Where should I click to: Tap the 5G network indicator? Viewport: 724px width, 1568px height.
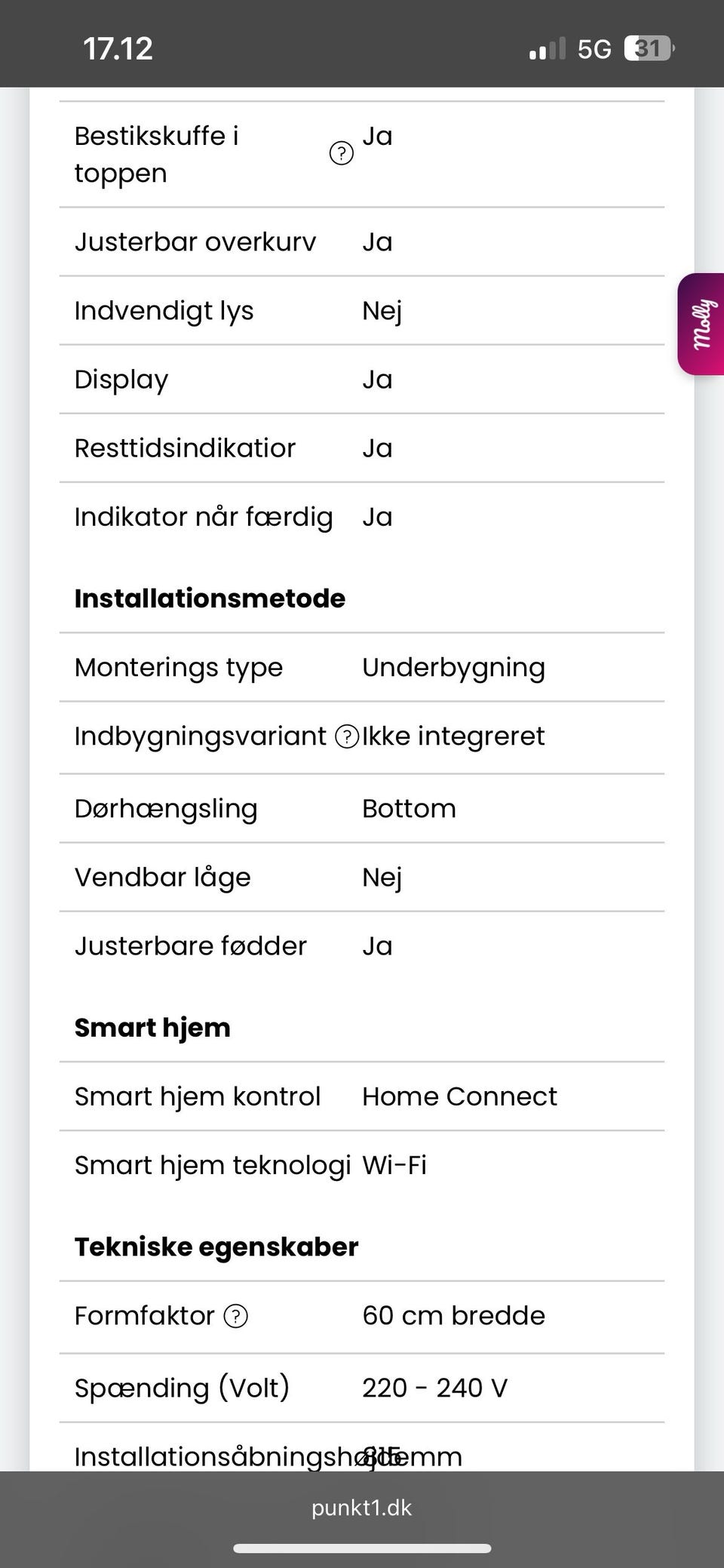click(594, 50)
